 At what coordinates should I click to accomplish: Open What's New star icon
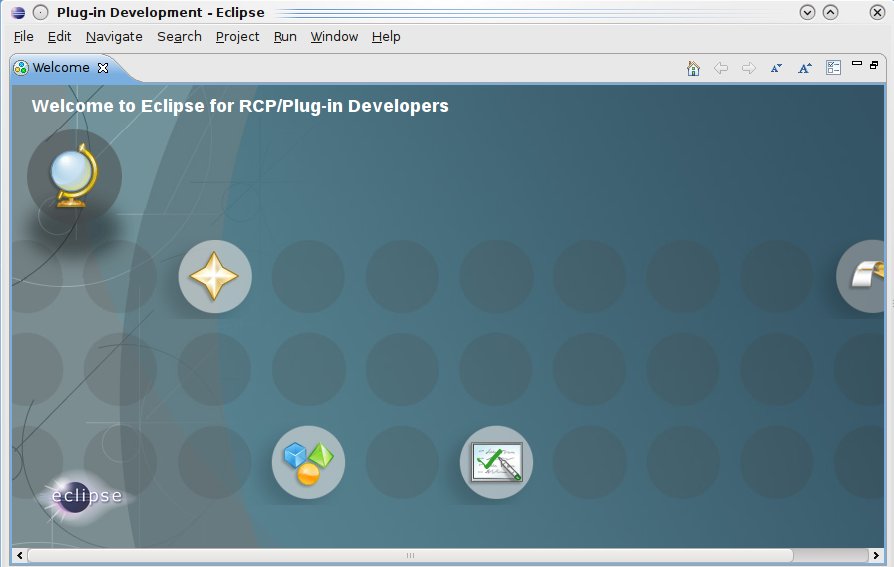tap(215, 277)
